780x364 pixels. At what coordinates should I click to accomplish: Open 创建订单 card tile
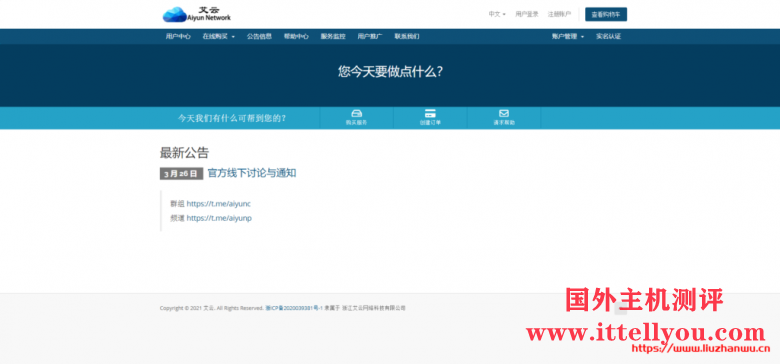click(430, 118)
